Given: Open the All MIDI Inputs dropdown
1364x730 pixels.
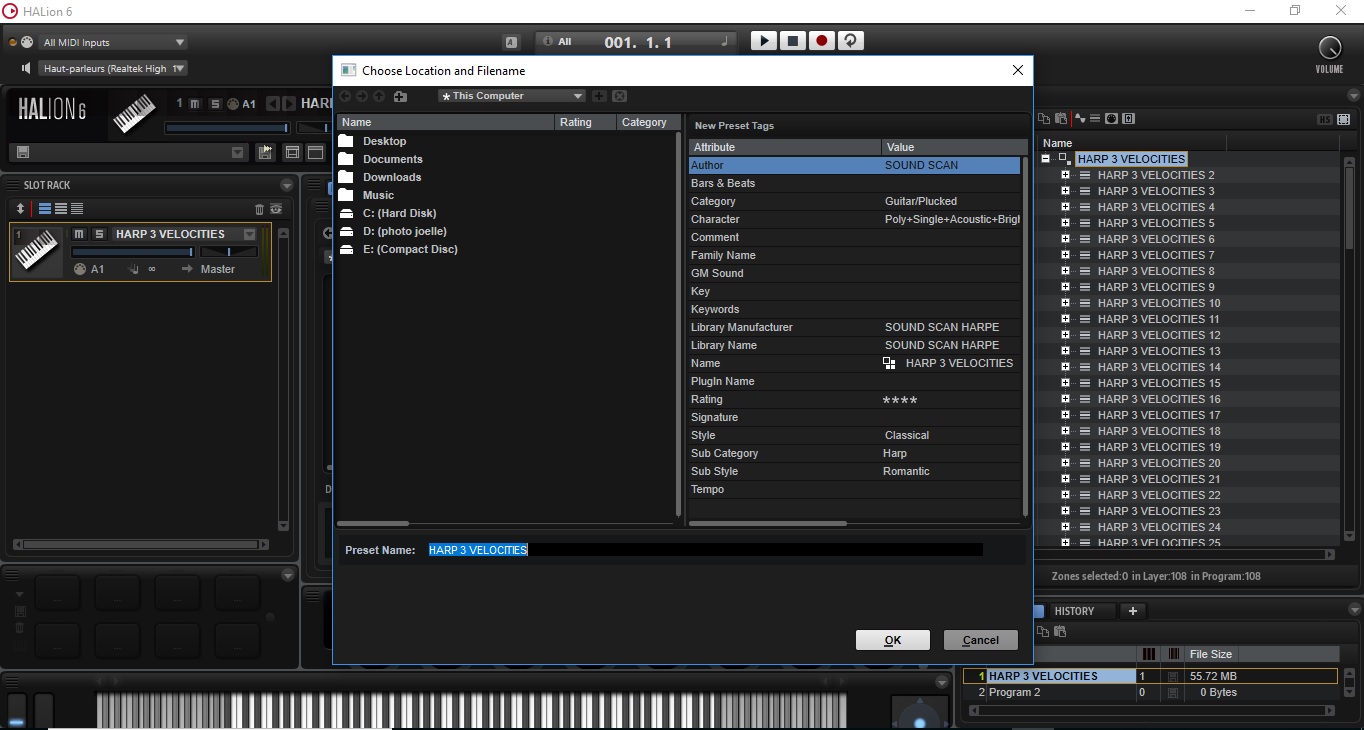Looking at the screenshot, I should [113, 43].
